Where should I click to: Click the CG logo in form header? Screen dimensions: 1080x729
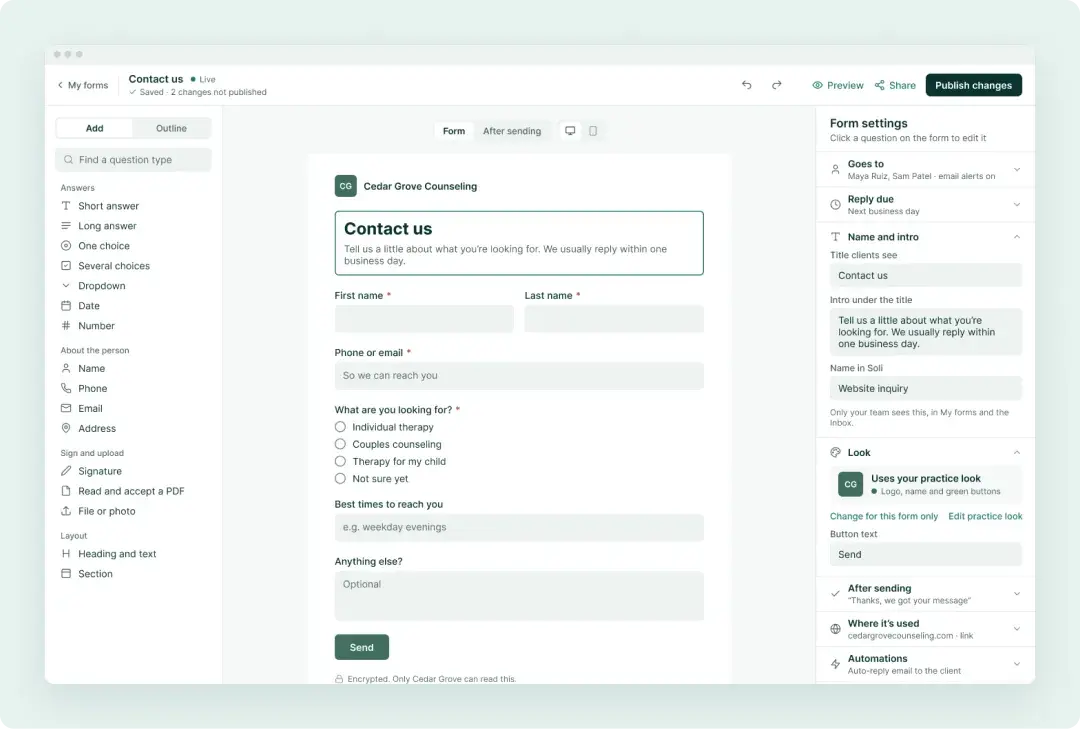[x=346, y=186]
